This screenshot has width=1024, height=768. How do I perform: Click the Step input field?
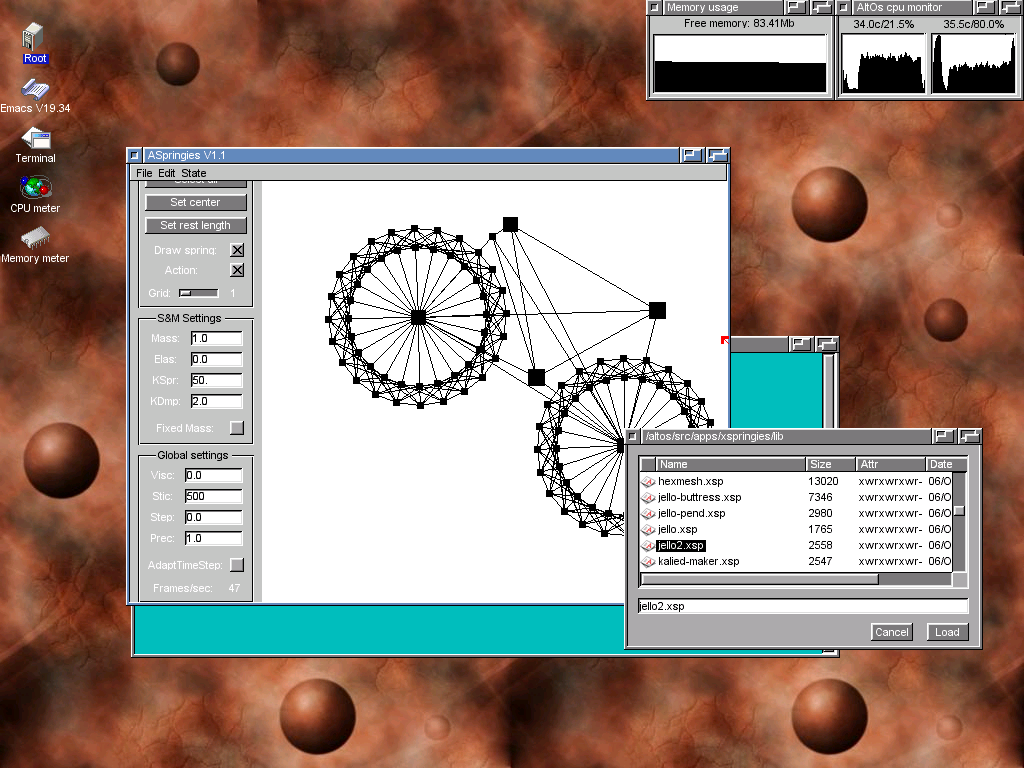click(x=214, y=517)
